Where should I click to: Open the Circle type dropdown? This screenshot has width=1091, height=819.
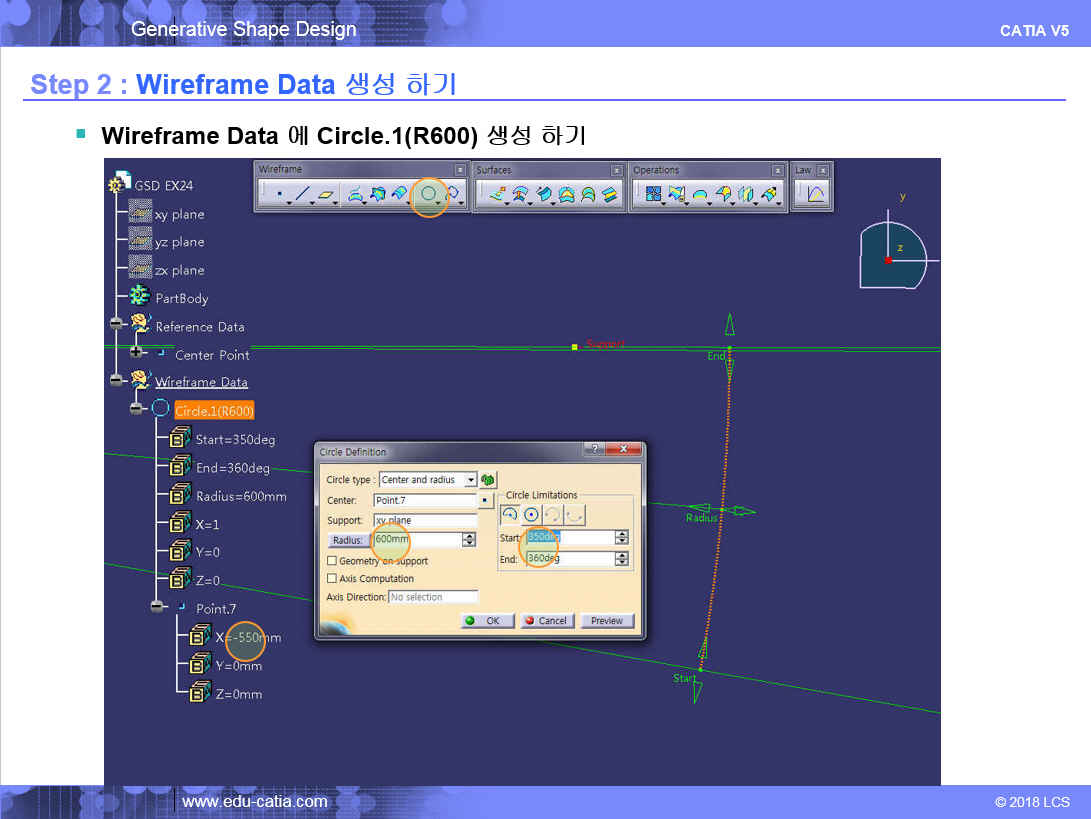tap(470, 480)
